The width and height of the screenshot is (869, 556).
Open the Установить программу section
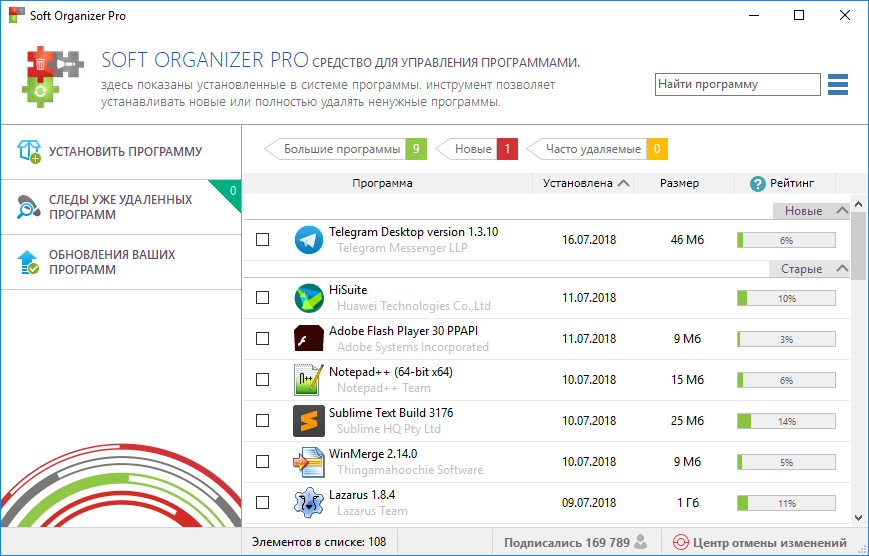pyautogui.click(x=121, y=152)
